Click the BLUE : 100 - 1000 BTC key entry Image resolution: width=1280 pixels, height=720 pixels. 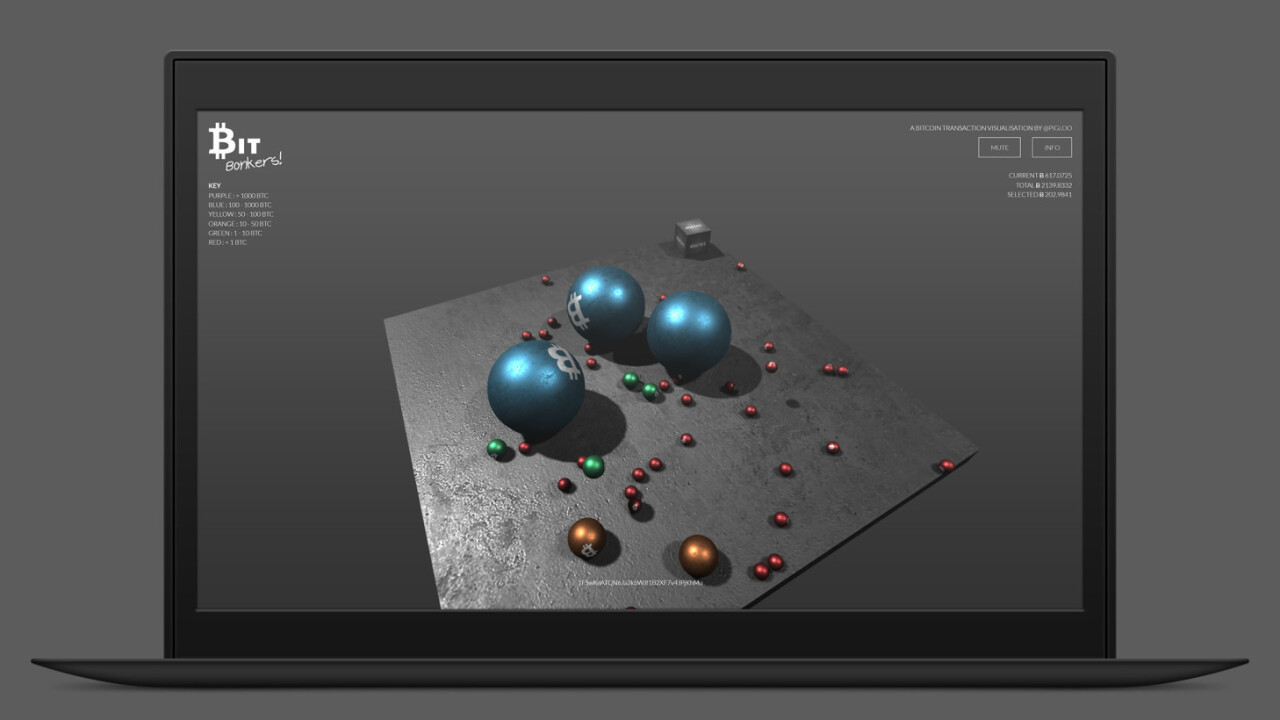(240, 205)
